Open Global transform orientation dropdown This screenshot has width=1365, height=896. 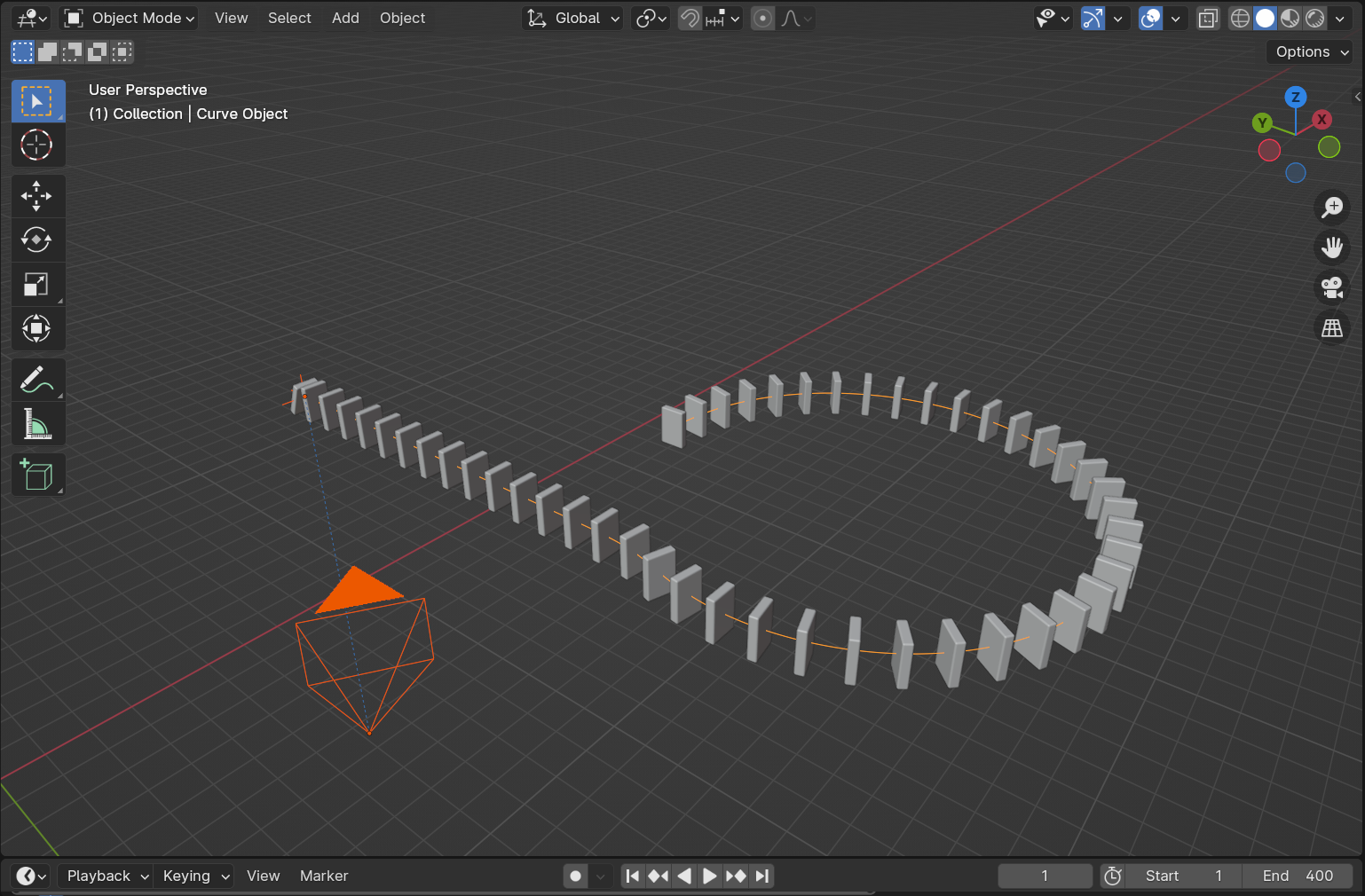coord(572,19)
